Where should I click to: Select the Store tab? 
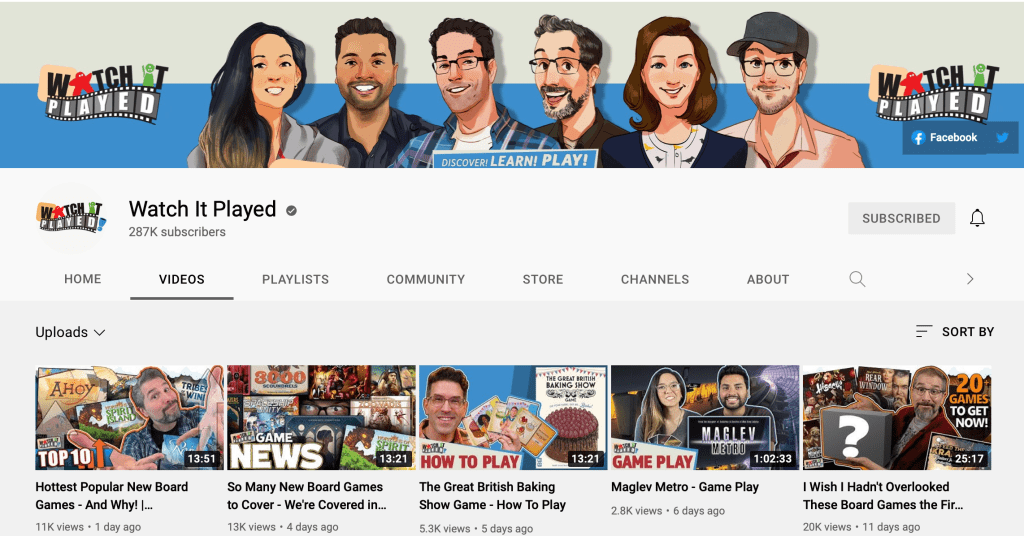543,279
